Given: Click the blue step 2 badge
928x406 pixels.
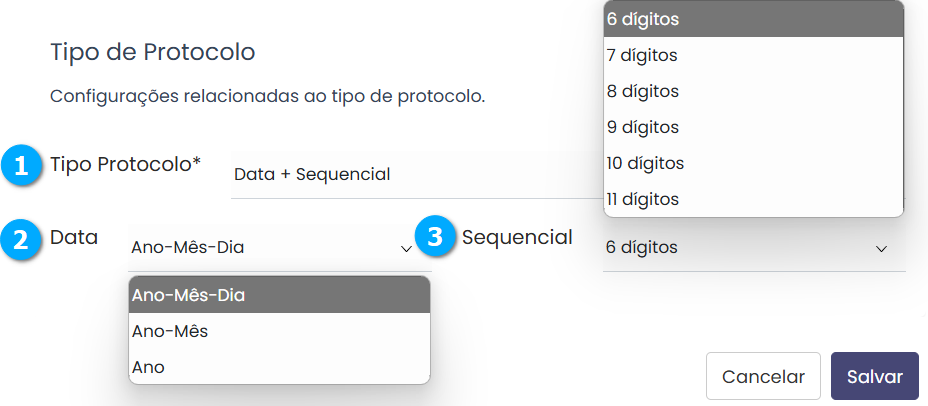Looking at the screenshot, I should click(x=20, y=240).
